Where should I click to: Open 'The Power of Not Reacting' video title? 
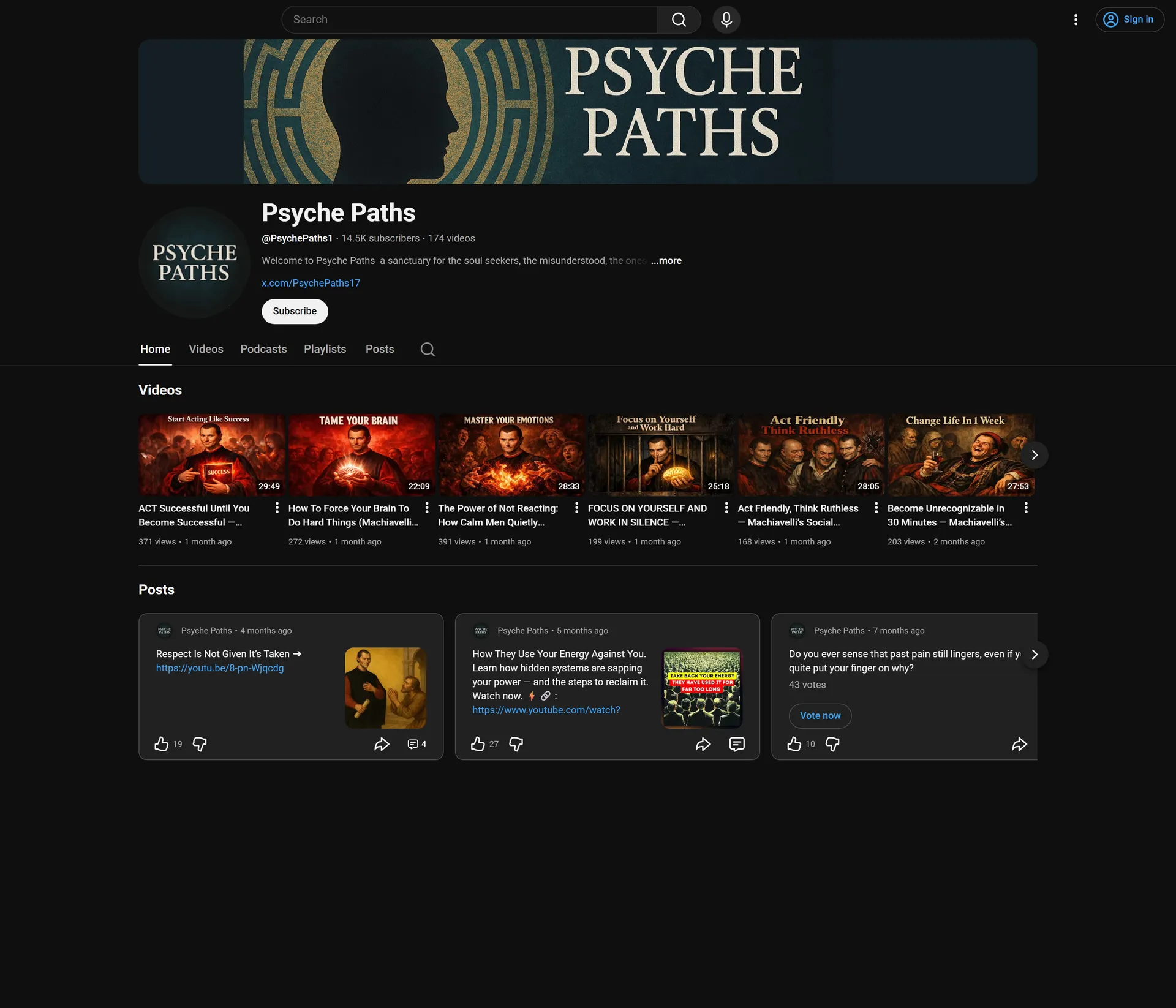(x=499, y=515)
